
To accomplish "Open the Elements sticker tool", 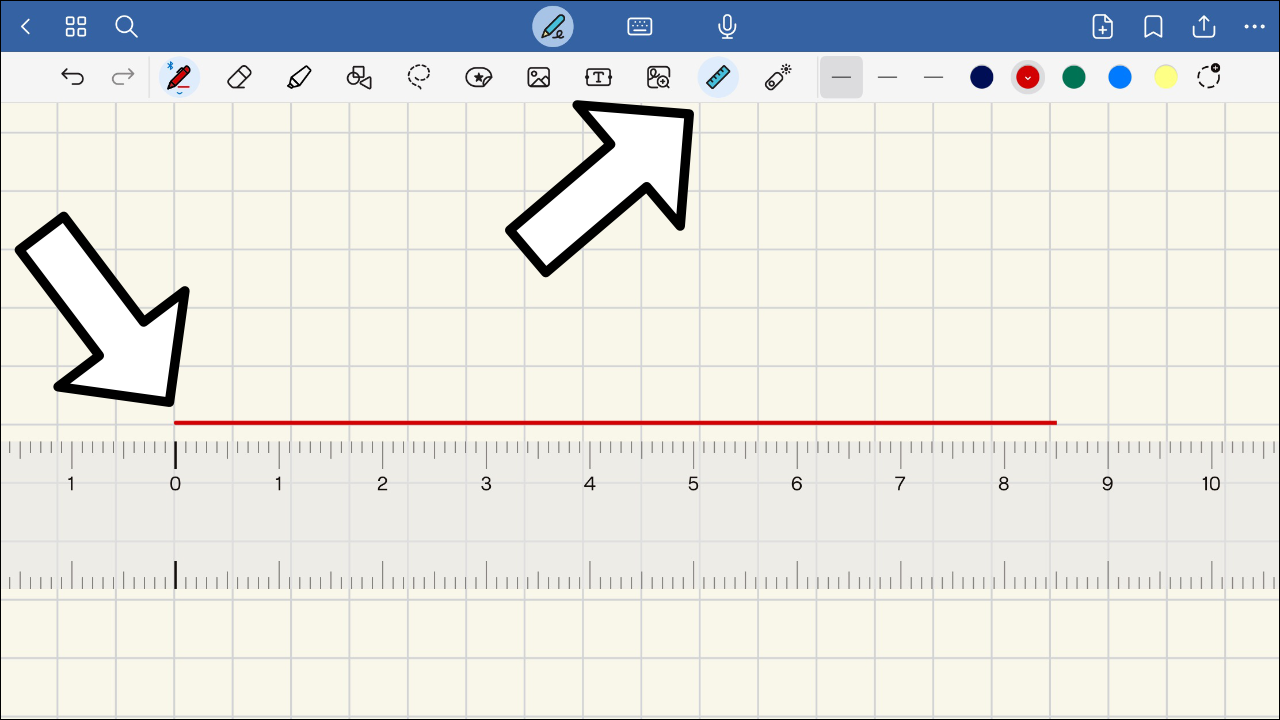I will 479,77.
